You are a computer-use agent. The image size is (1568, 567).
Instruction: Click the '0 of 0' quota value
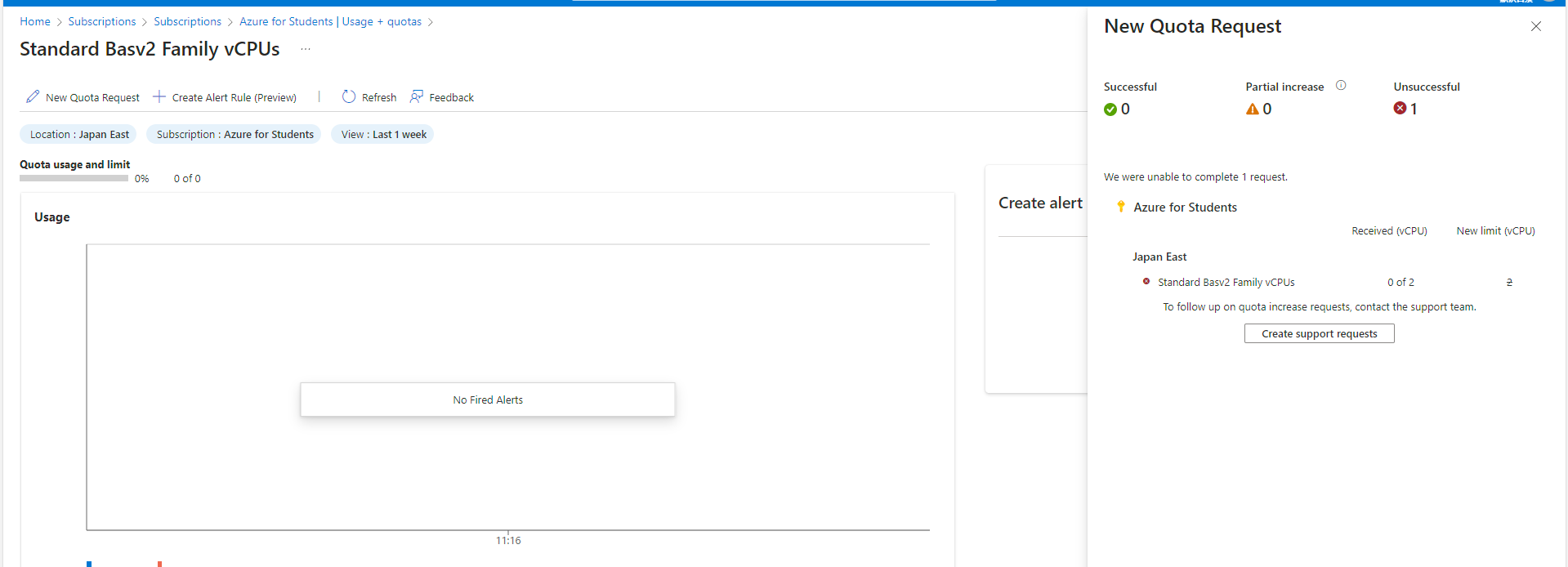[x=187, y=178]
